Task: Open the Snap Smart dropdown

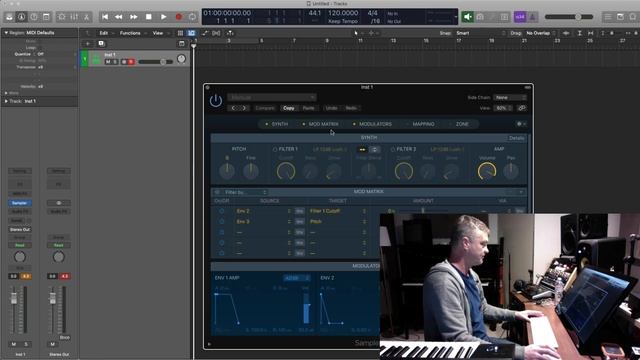Action: click(x=480, y=33)
